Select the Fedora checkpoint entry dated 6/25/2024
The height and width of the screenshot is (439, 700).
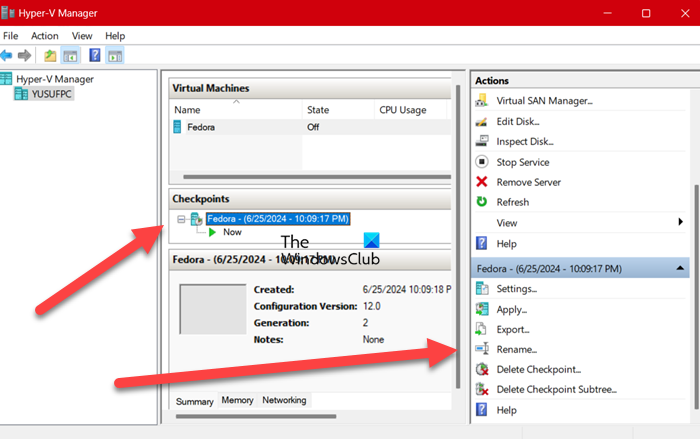pyautogui.click(x=278, y=219)
